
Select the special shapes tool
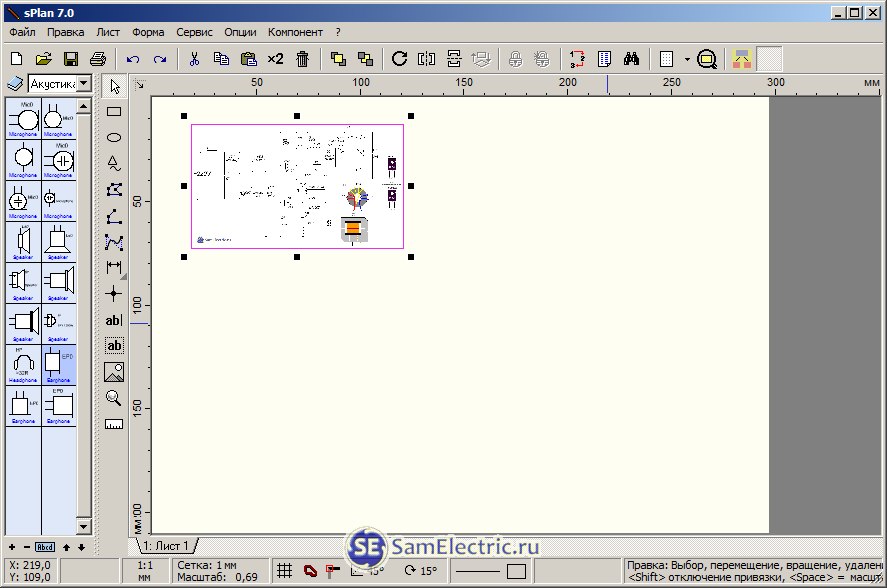coord(114,164)
